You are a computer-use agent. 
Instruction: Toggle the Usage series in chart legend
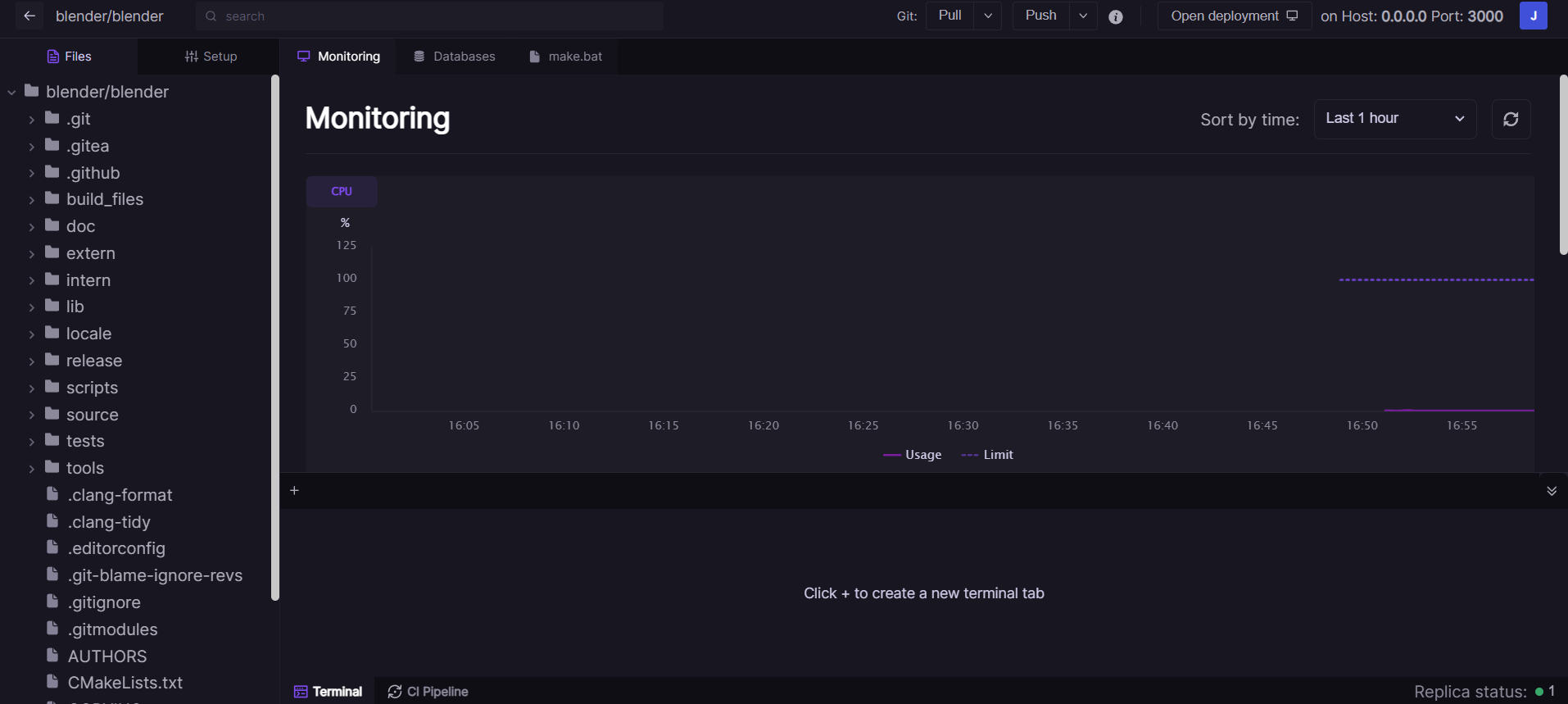913,455
